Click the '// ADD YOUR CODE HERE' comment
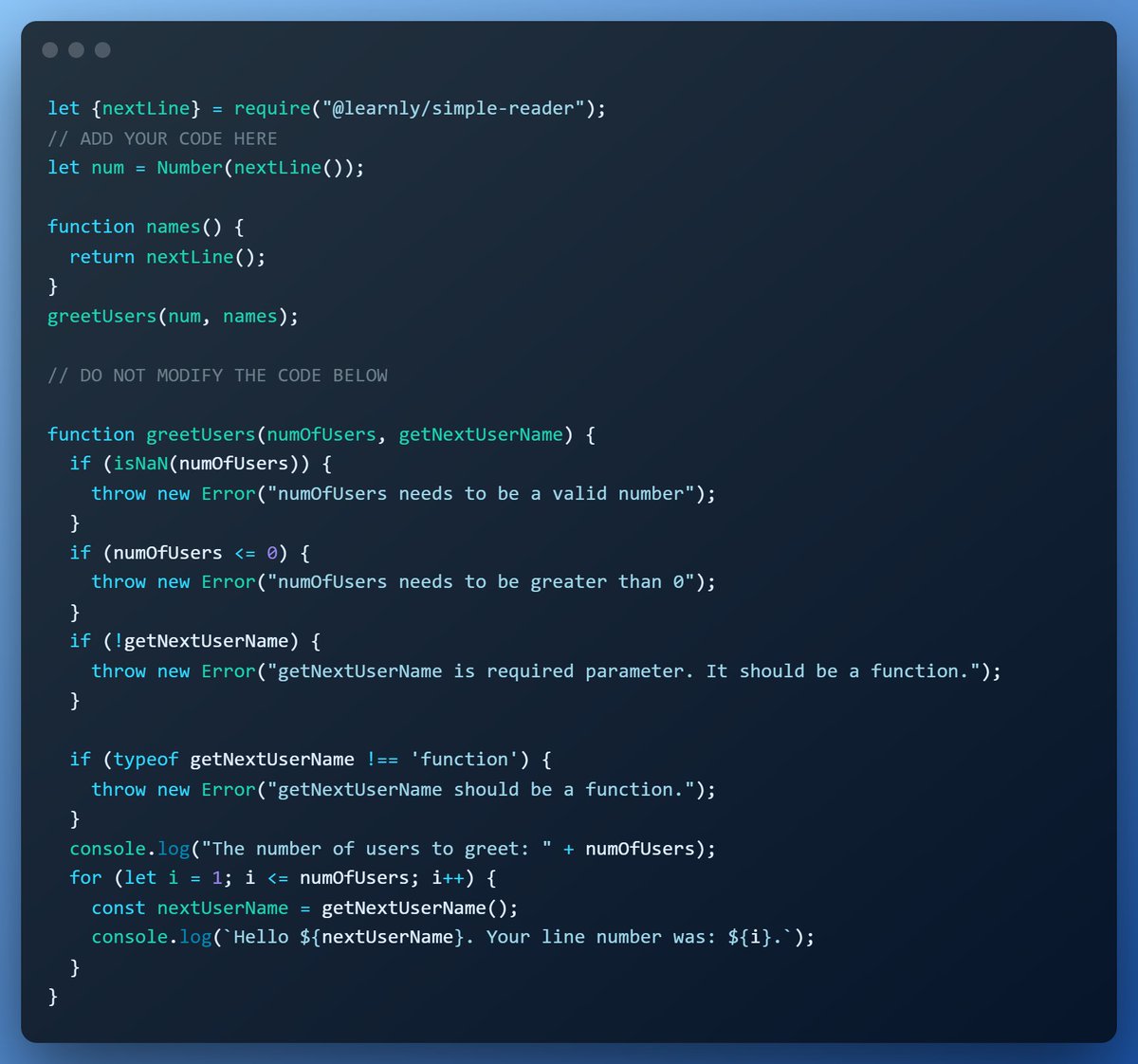1138x1064 pixels. point(162,138)
